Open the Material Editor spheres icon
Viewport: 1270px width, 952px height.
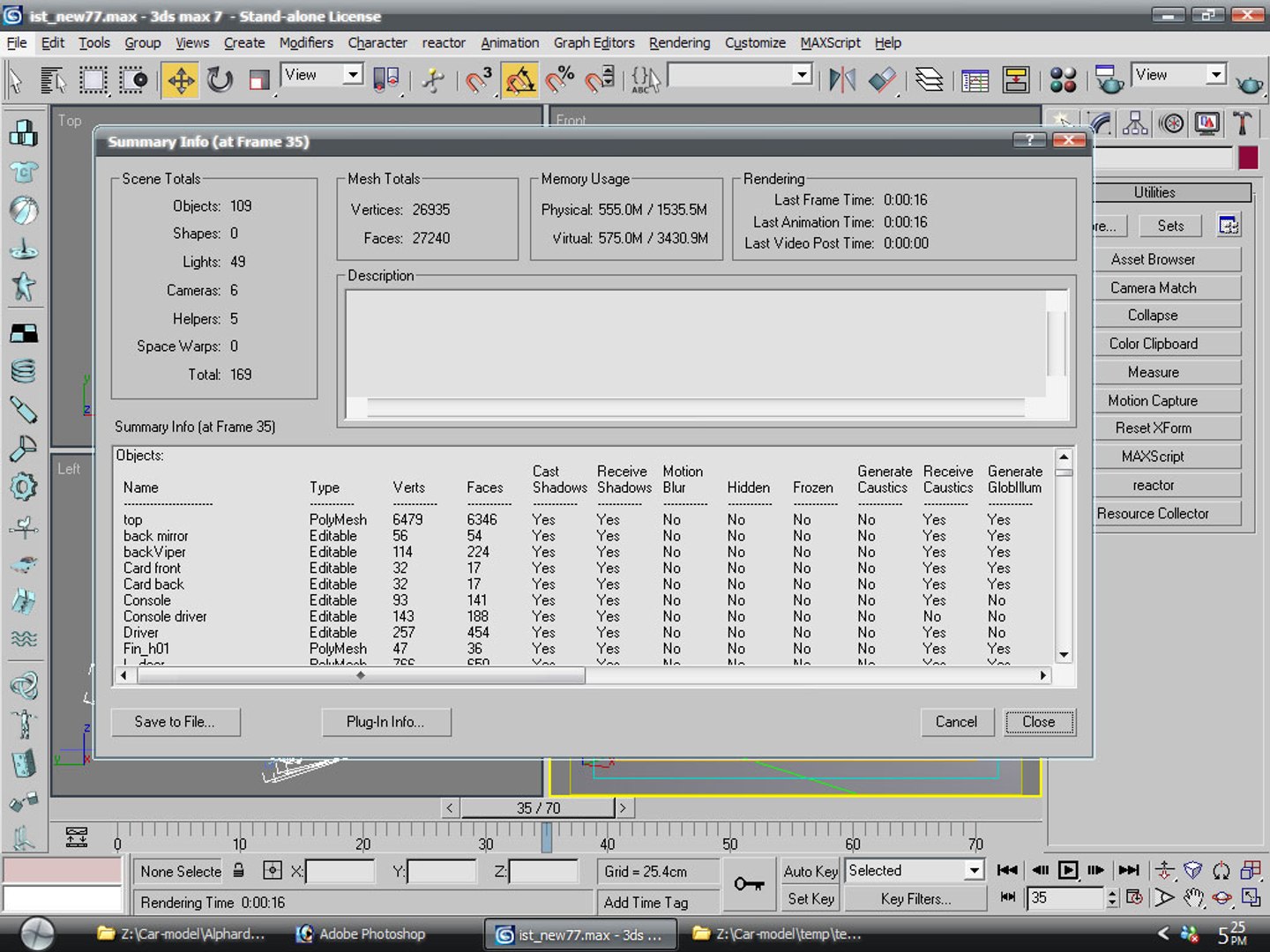1063,81
